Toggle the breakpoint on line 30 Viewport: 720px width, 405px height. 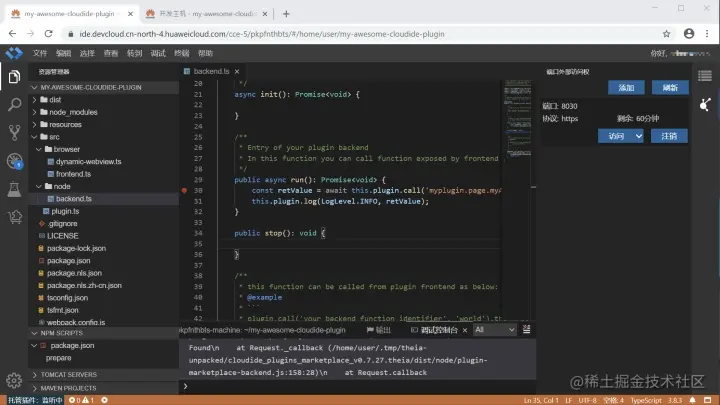(x=184, y=191)
